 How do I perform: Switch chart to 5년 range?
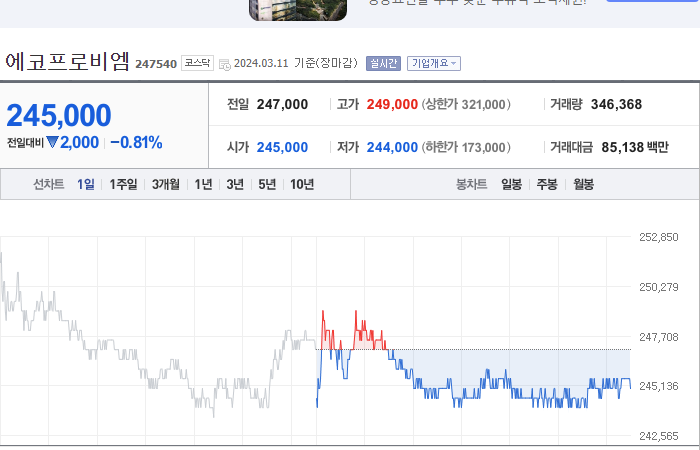click(x=267, y=184)
